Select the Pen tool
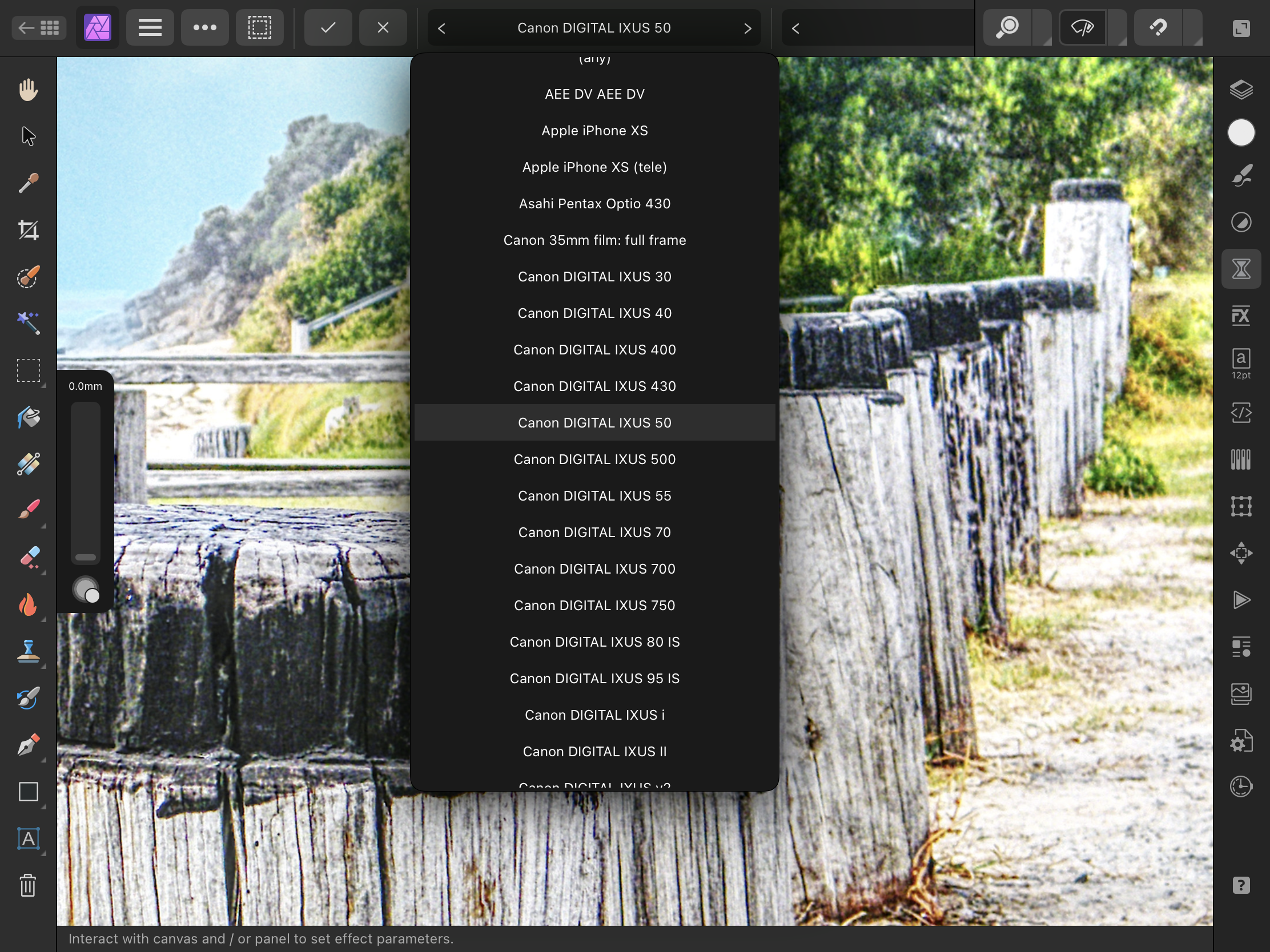This screenshot has width=1270, height=952. (x=28, y=745)
